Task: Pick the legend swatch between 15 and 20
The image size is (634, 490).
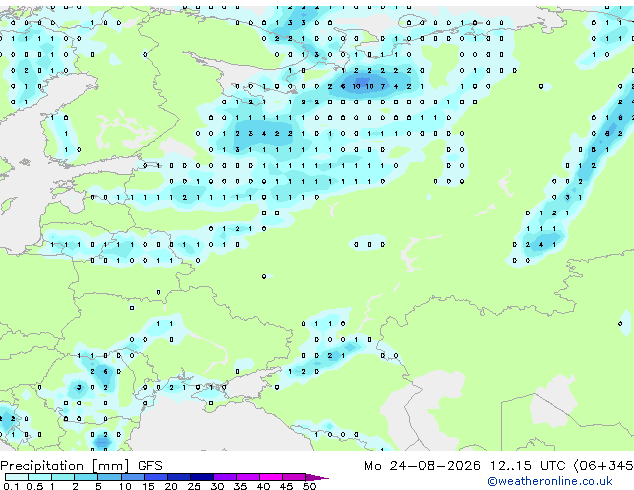Action: (x=156, y=477)
